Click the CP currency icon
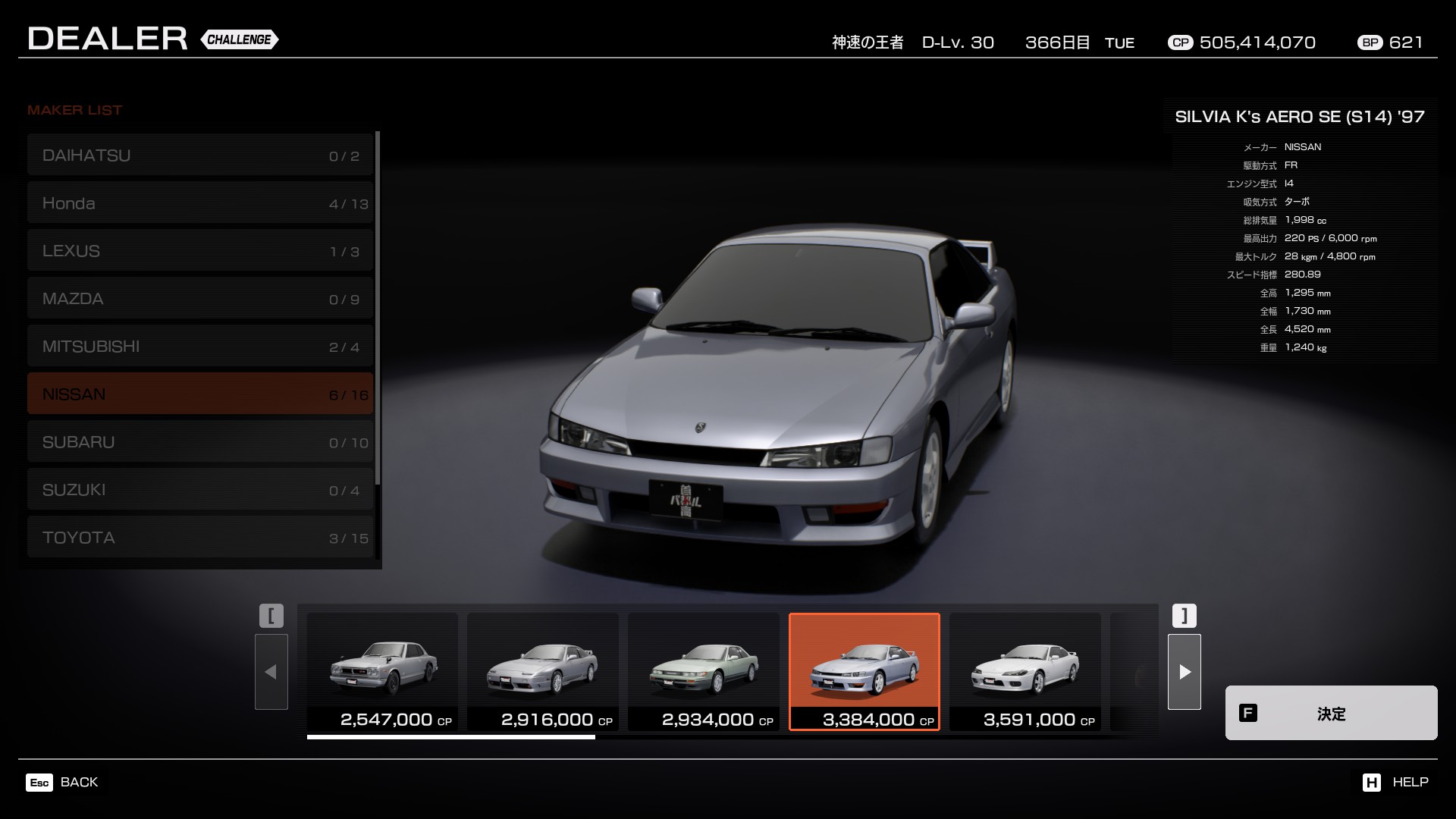The width and height of the screenshot is (1456, 819). [x=1180, y=42]
